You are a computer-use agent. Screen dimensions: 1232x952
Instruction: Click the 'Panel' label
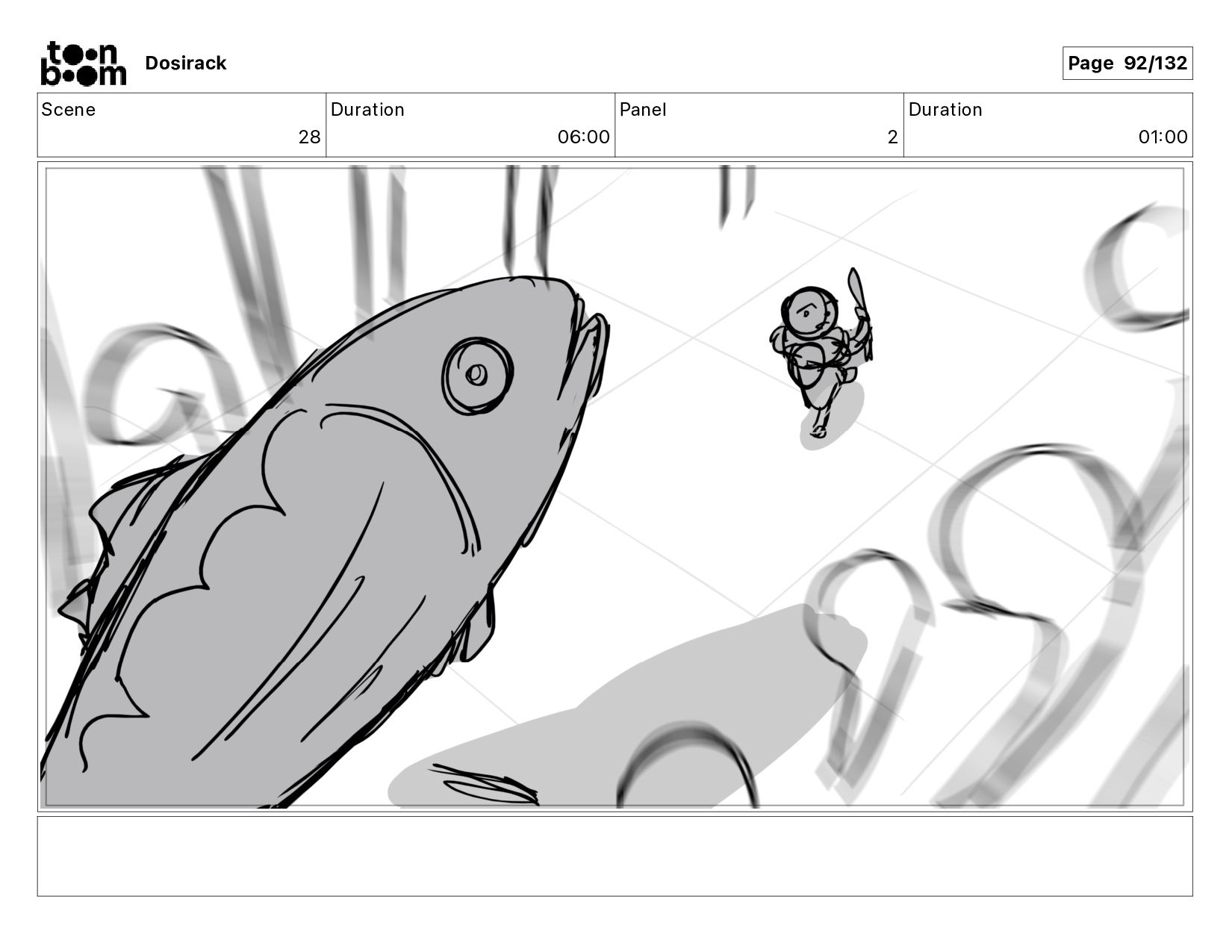pos(643,110)
